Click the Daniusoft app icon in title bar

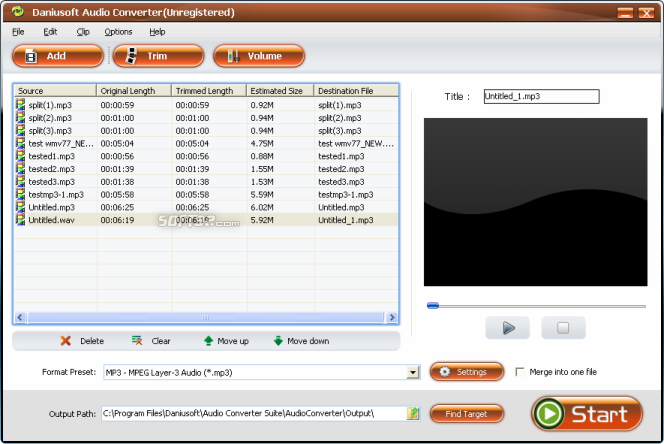(17, 11)
